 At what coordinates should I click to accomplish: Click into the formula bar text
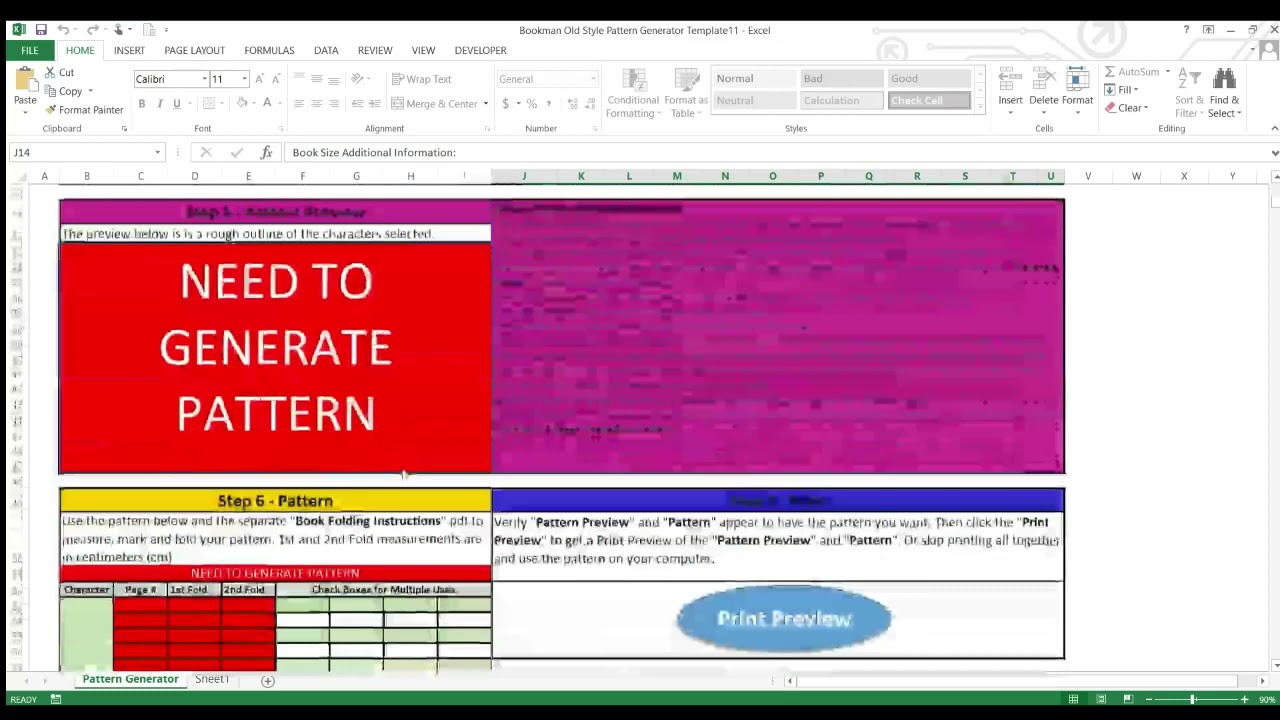(776, 152)
